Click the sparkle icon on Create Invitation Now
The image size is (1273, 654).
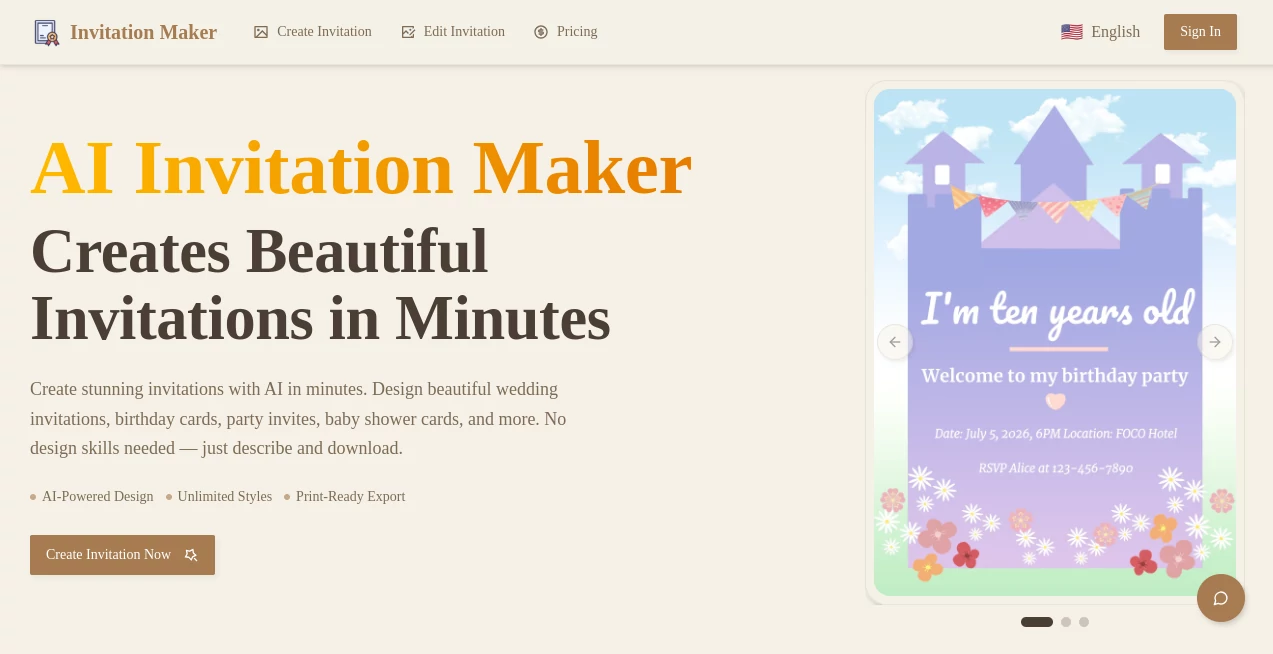190,554
